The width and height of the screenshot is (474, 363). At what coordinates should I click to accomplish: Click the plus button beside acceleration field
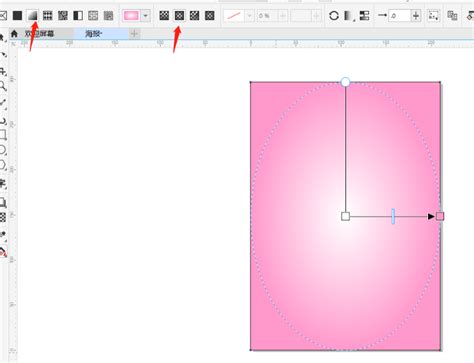pyautogui.click(x=416, y=16)
